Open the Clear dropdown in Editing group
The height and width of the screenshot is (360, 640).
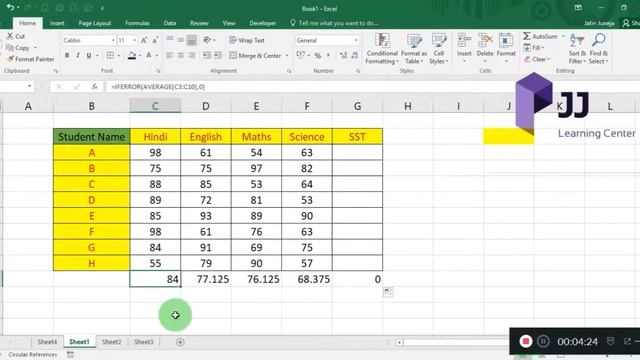537,59
